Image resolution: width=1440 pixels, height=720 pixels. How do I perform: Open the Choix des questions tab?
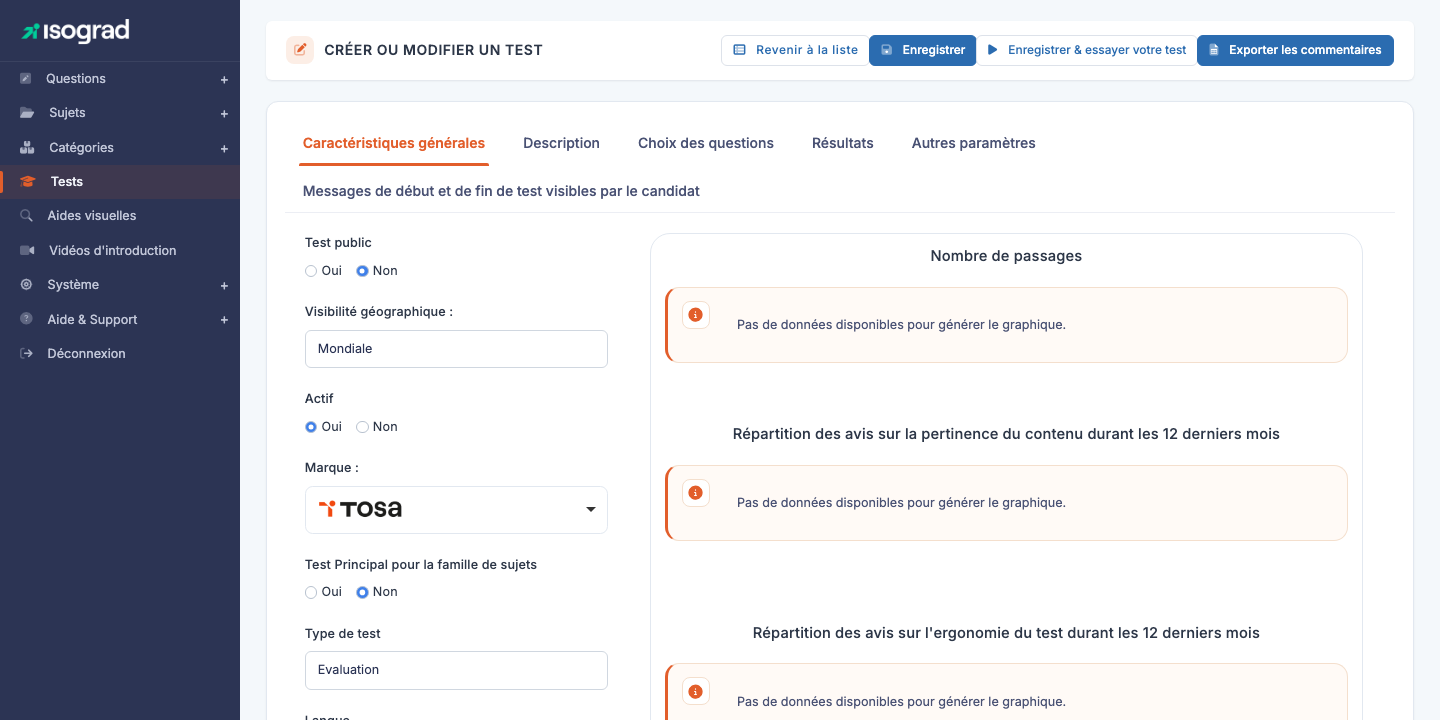click(x=706, y=143)
